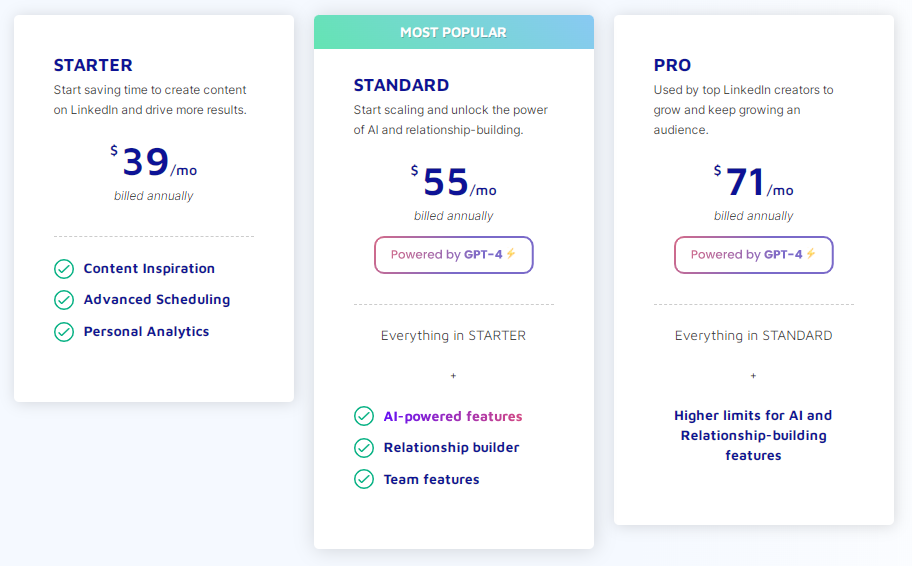Click the Powered by GPT-4 badge under PRO

[753, 255]
